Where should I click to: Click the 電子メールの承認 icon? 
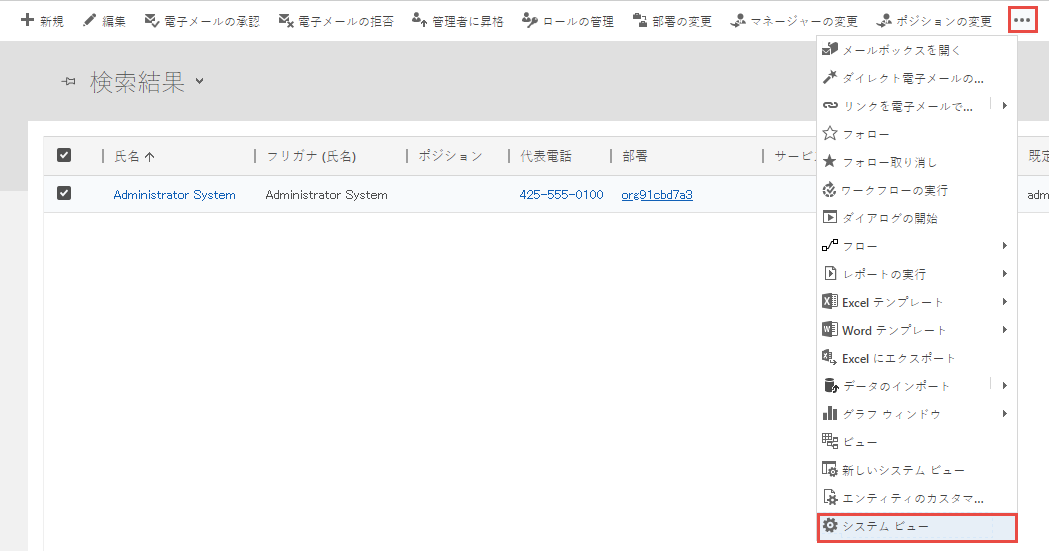152,21
